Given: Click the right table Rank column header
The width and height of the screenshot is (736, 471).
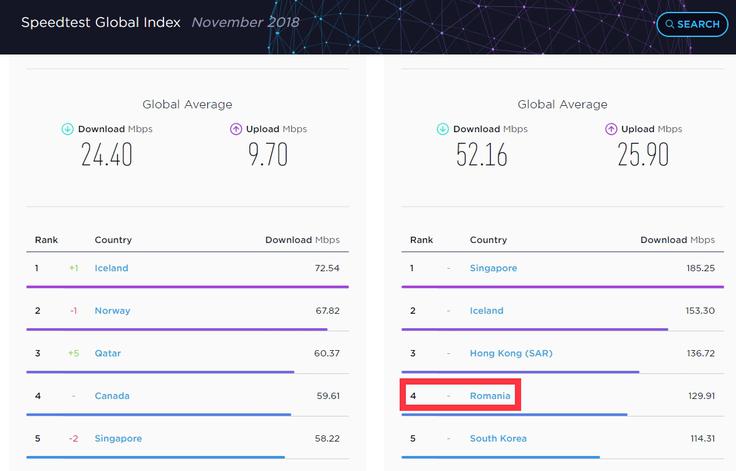Looking at the screenshot, I should [421, 240].
